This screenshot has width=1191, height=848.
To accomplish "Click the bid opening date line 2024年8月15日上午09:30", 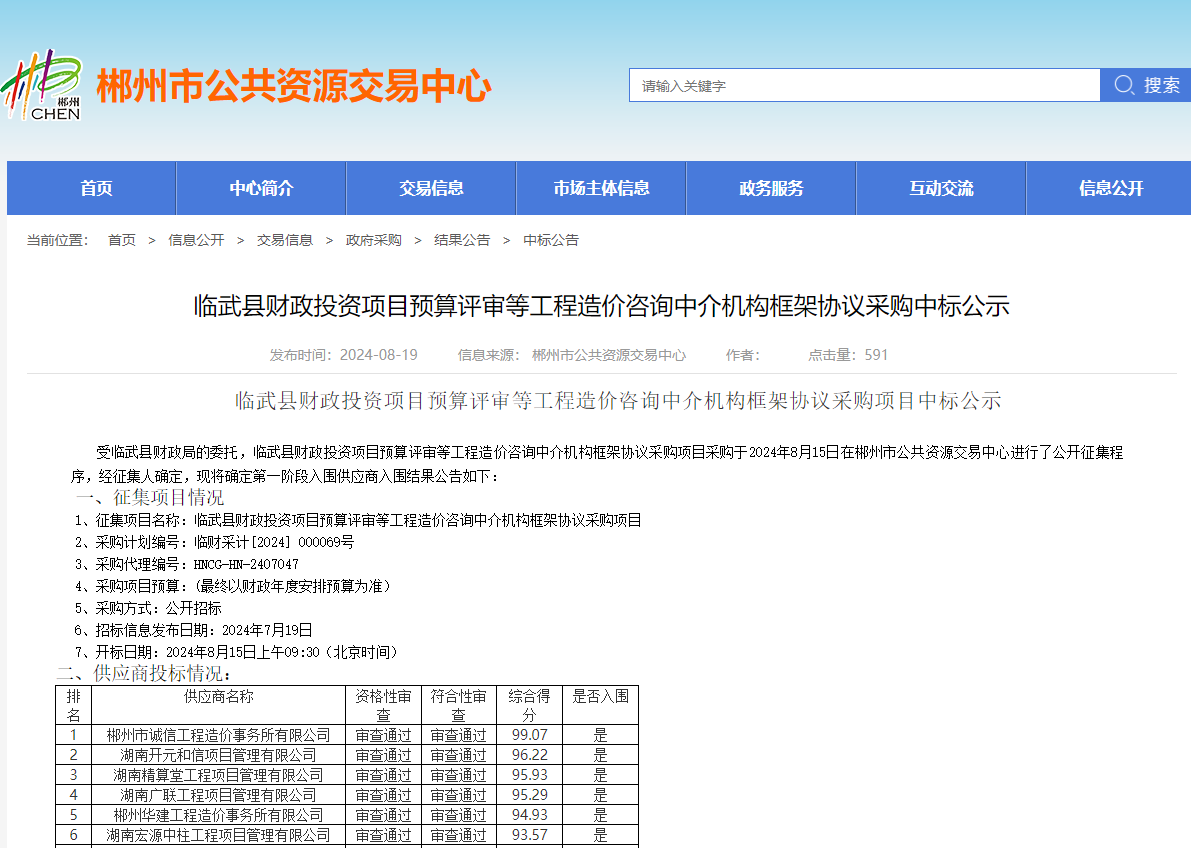I will point(236,653).
